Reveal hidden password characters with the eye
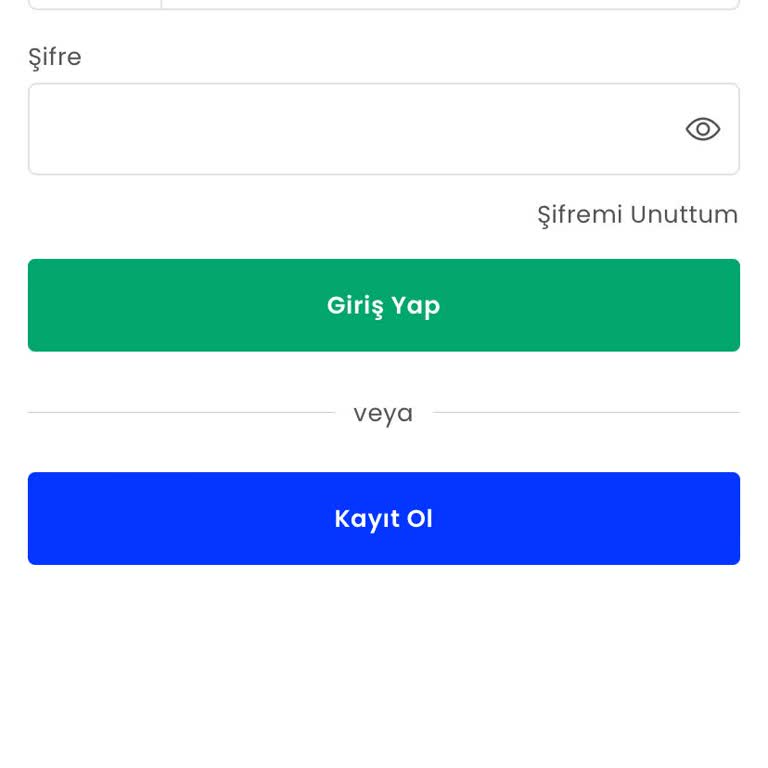The image size is (768, 768). [x=702, y=129]
